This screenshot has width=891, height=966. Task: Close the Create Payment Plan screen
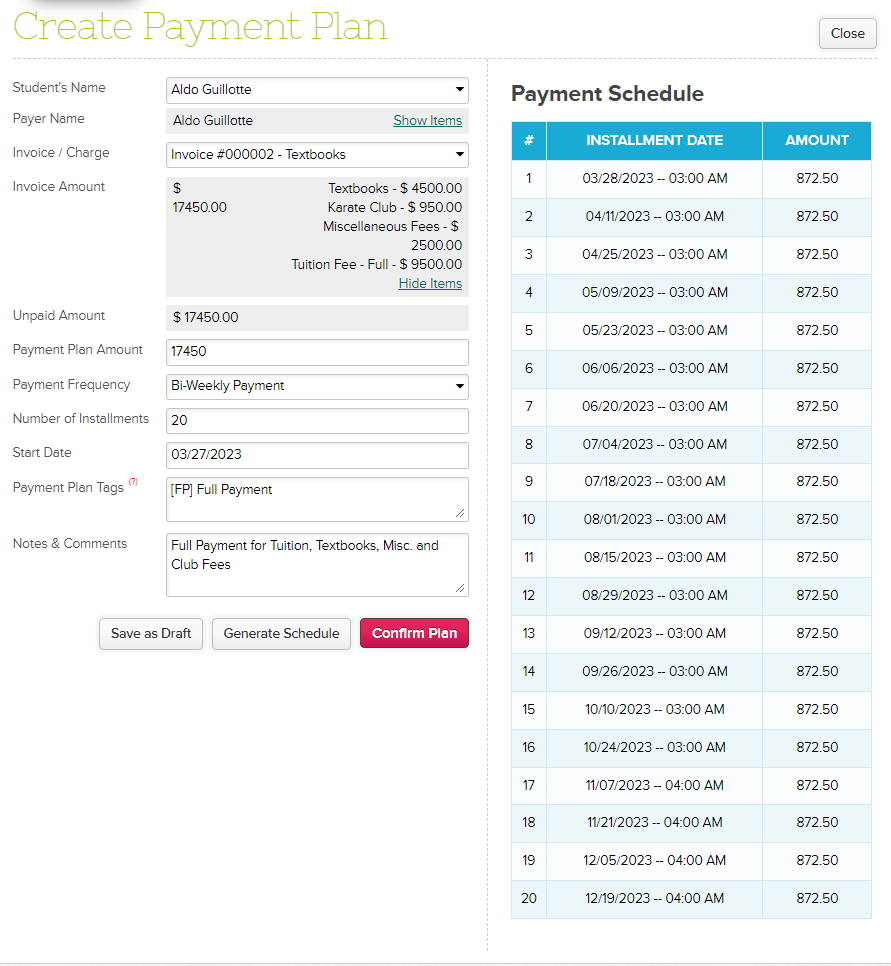(x=847, y=33)
